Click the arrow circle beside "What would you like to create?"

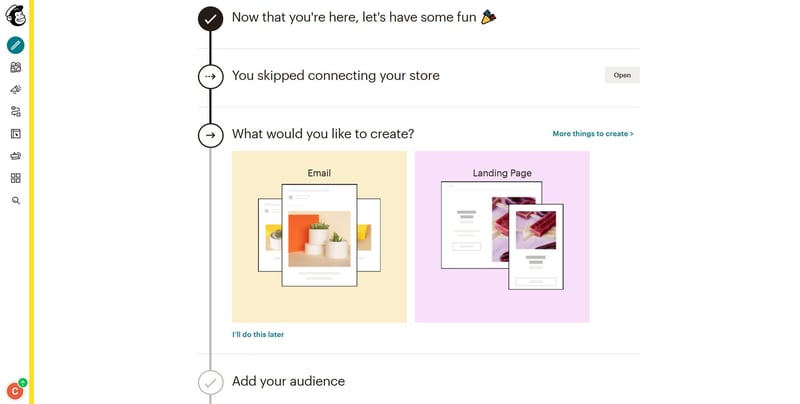(210, 134)
